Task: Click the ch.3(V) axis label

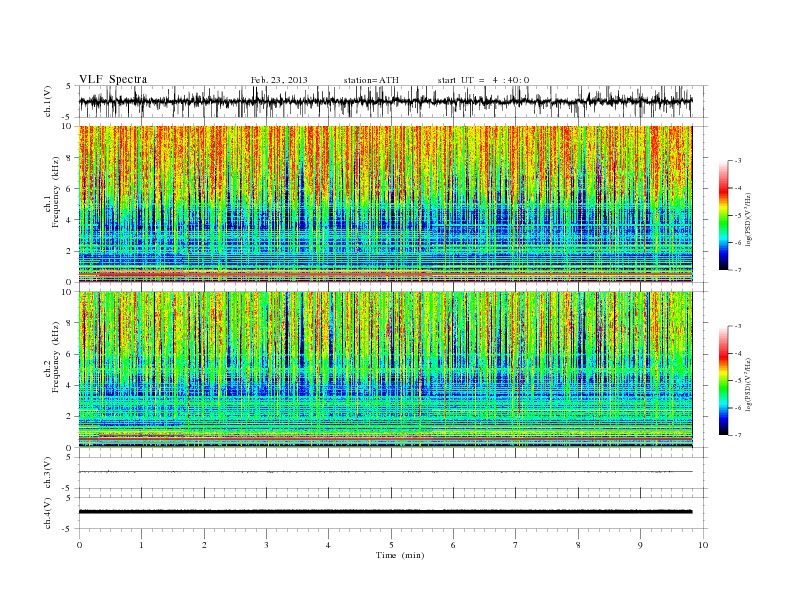Action: click(x=48, y=473)
